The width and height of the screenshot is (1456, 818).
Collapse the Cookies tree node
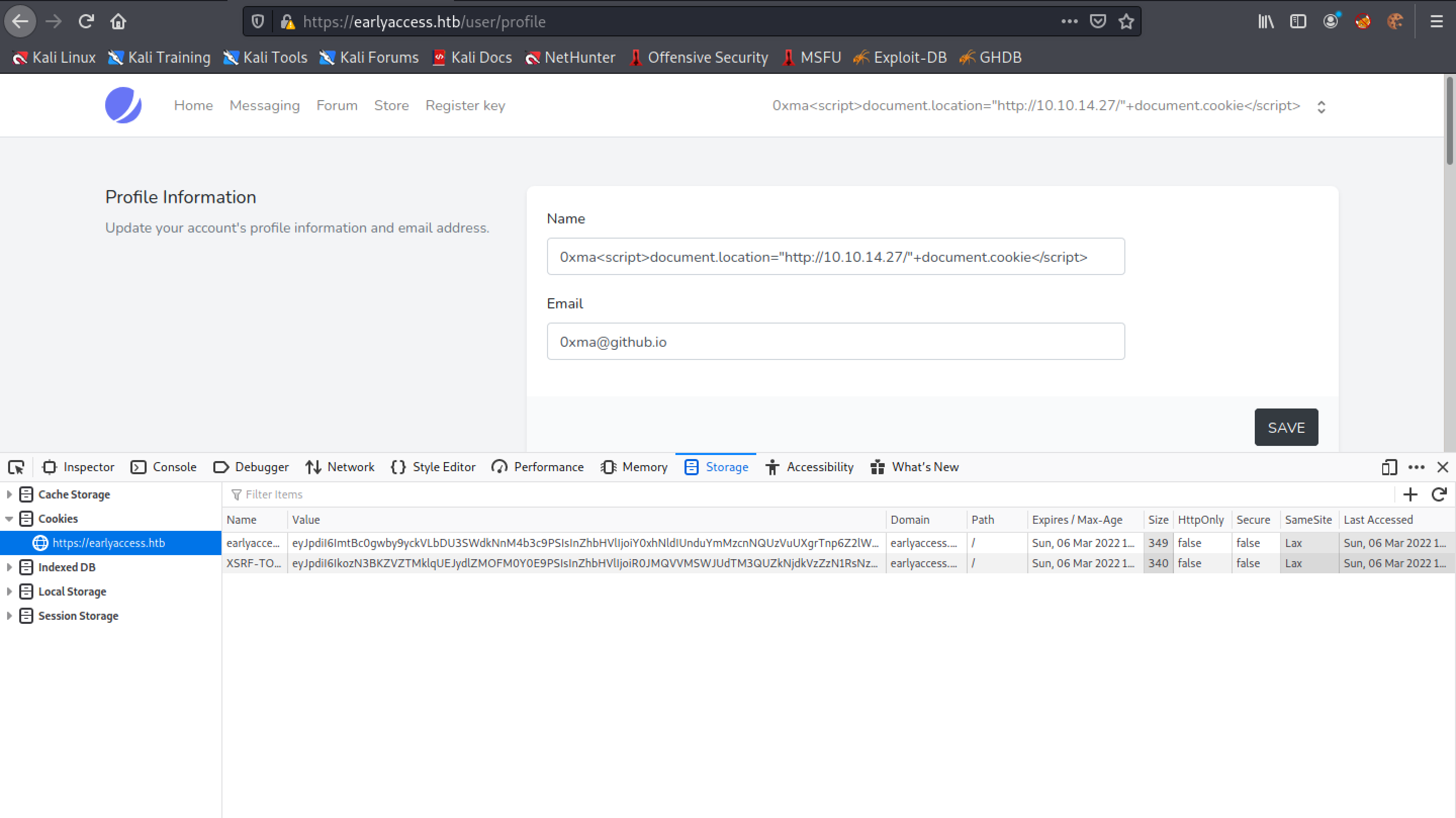(9, 519)
